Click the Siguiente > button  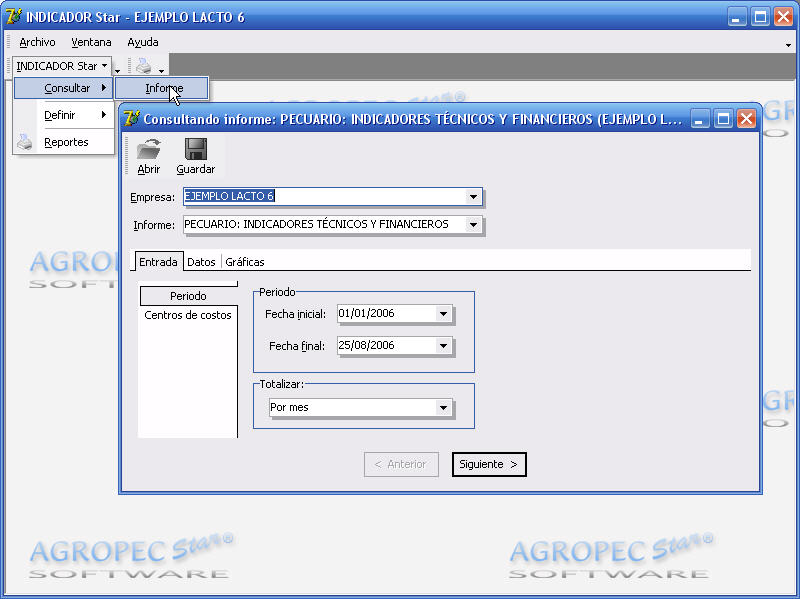click(x=489, y=464)
